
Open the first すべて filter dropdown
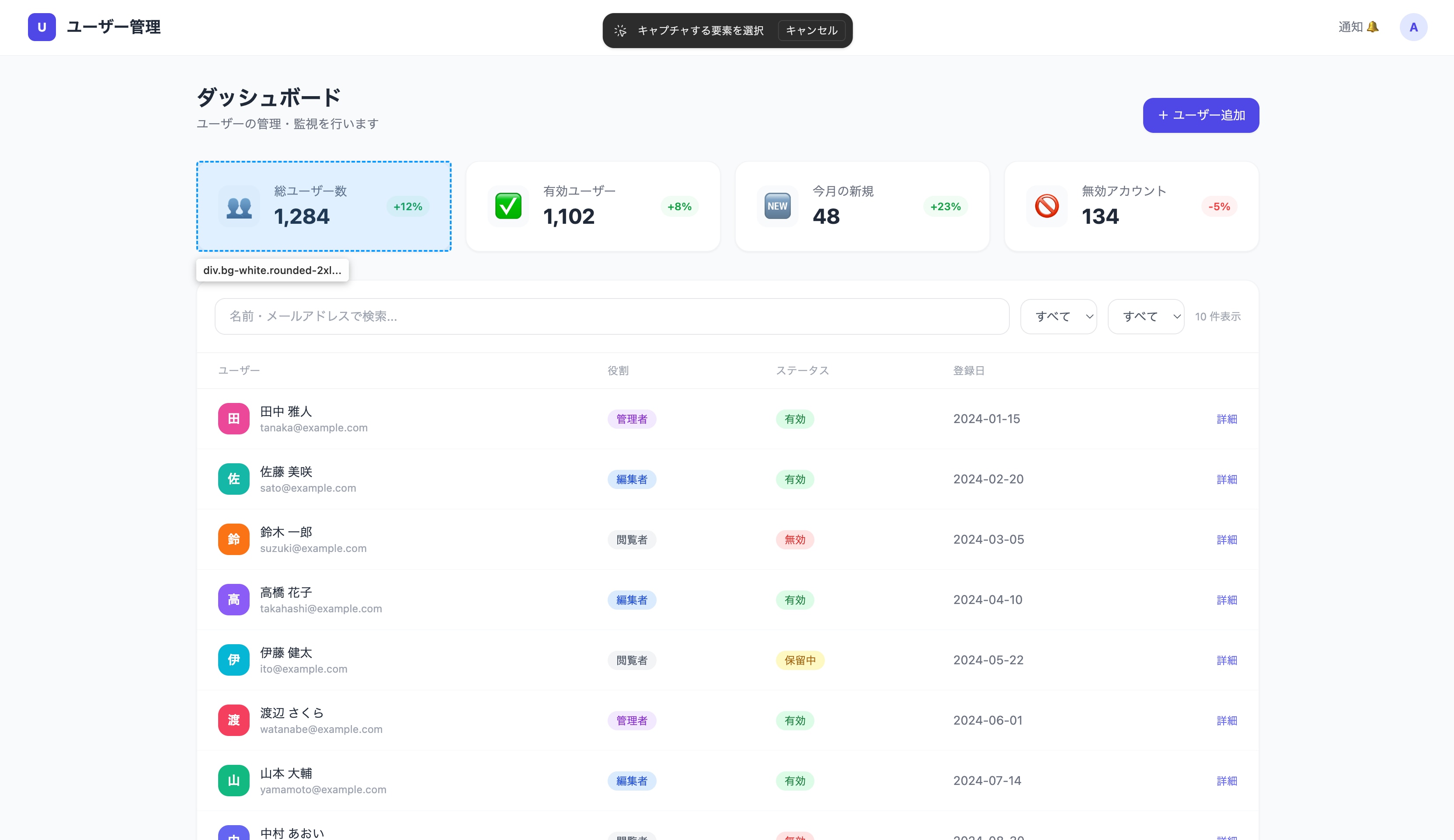(x=1058, y=316)
